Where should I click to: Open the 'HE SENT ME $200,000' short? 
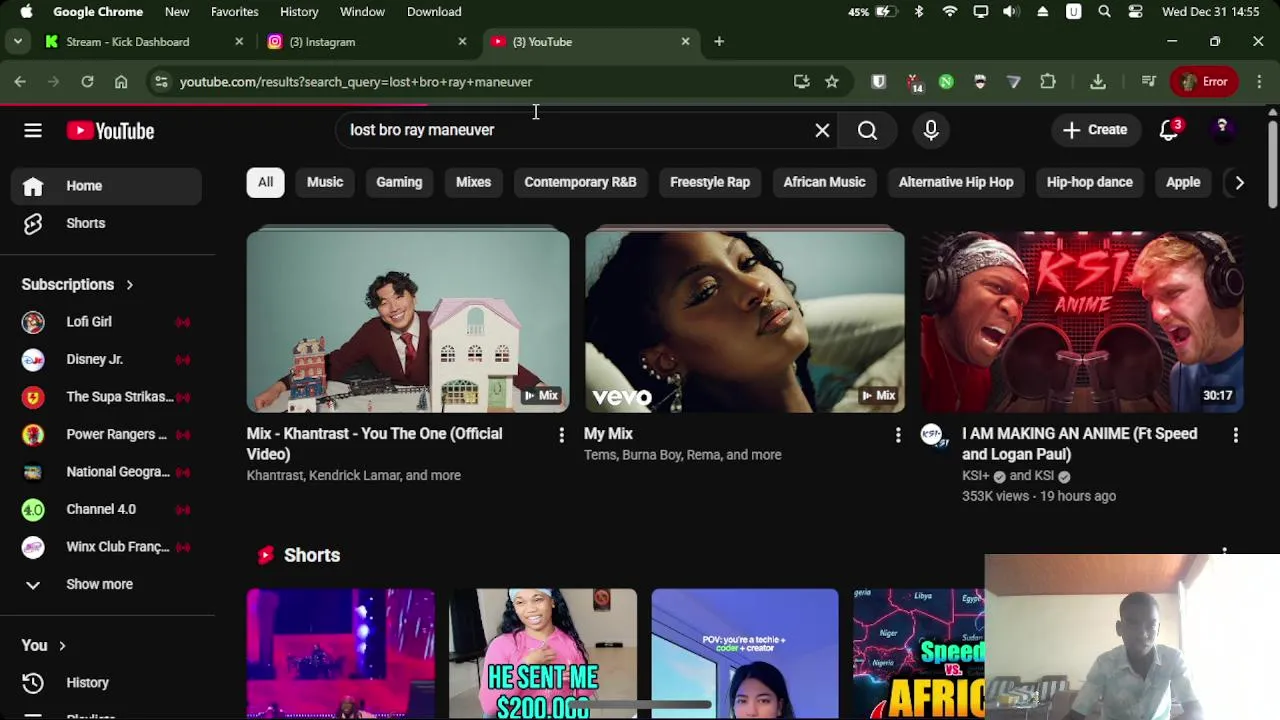pos(543,654)
